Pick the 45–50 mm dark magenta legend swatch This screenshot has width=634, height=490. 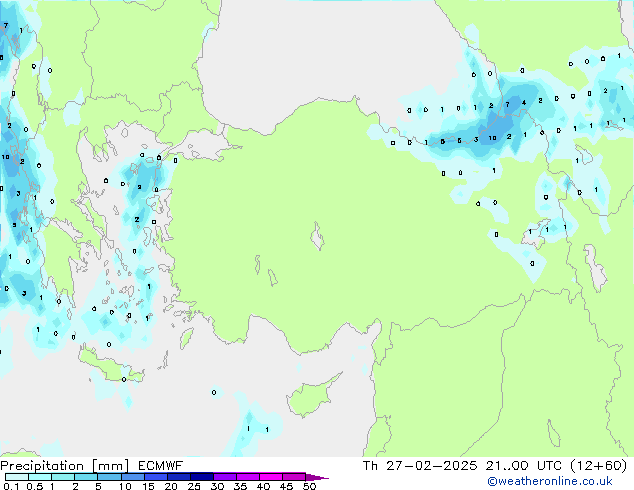coord(294,477)
